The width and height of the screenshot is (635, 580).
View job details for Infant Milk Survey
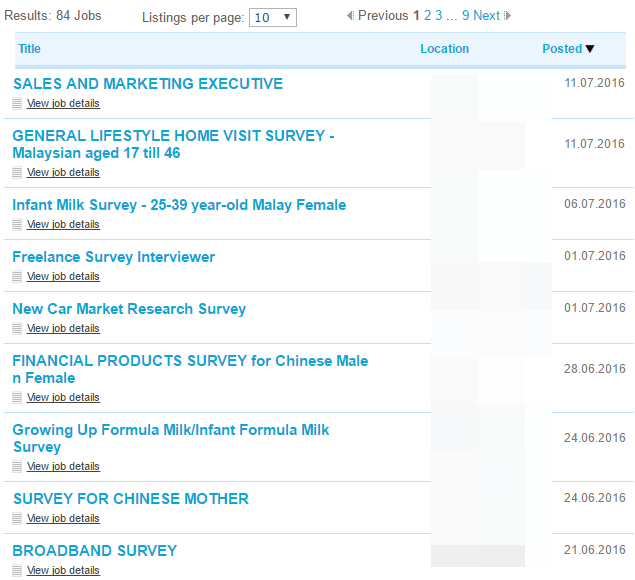(63, 224)
